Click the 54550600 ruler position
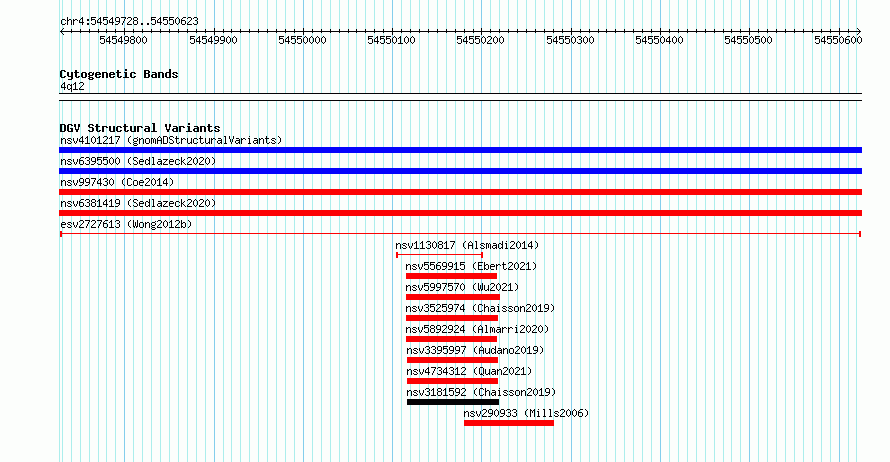This screenshot has height=462, width=890. tap(838, 40)
